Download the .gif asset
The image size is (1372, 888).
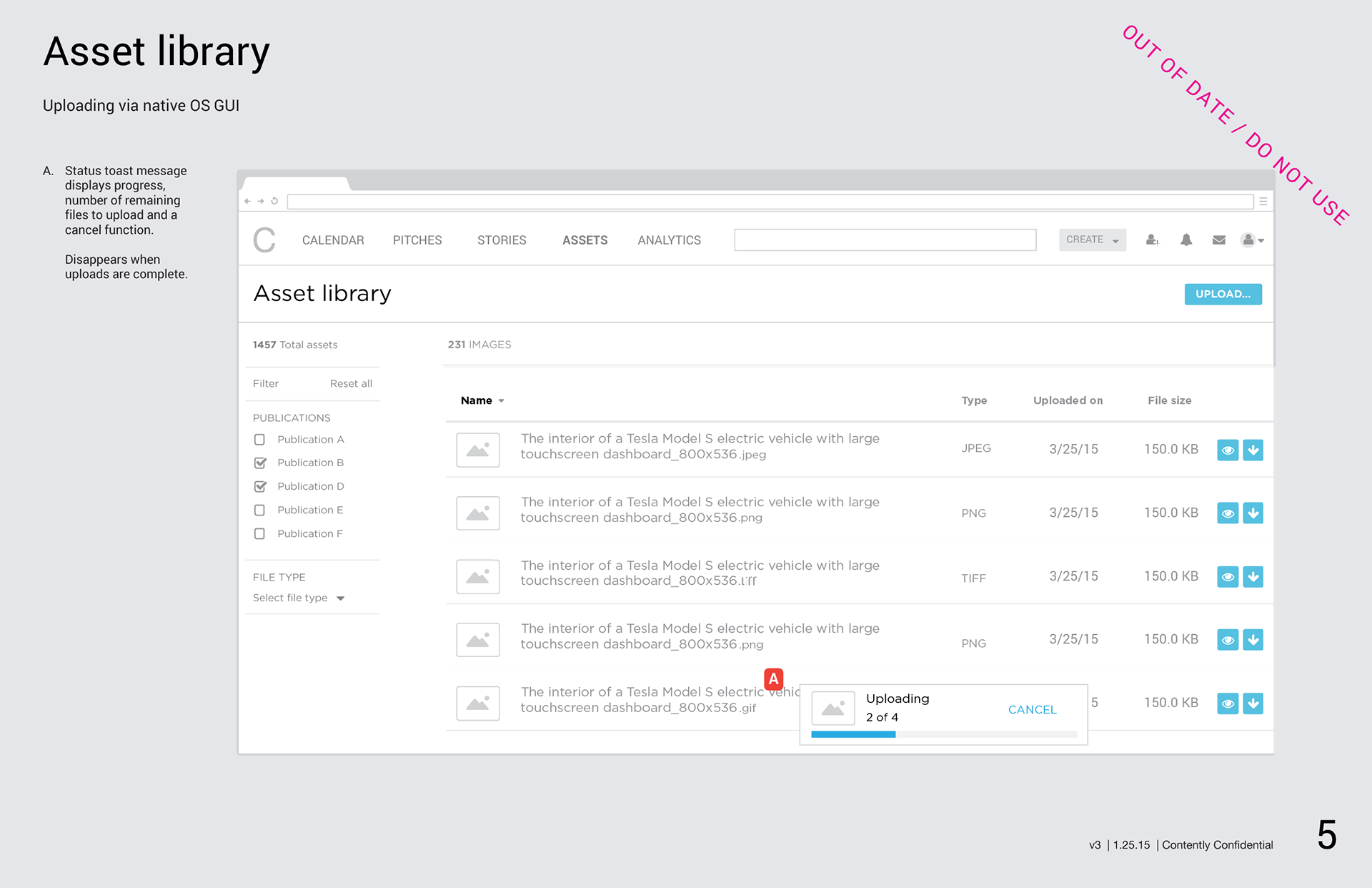[1253, 704]
